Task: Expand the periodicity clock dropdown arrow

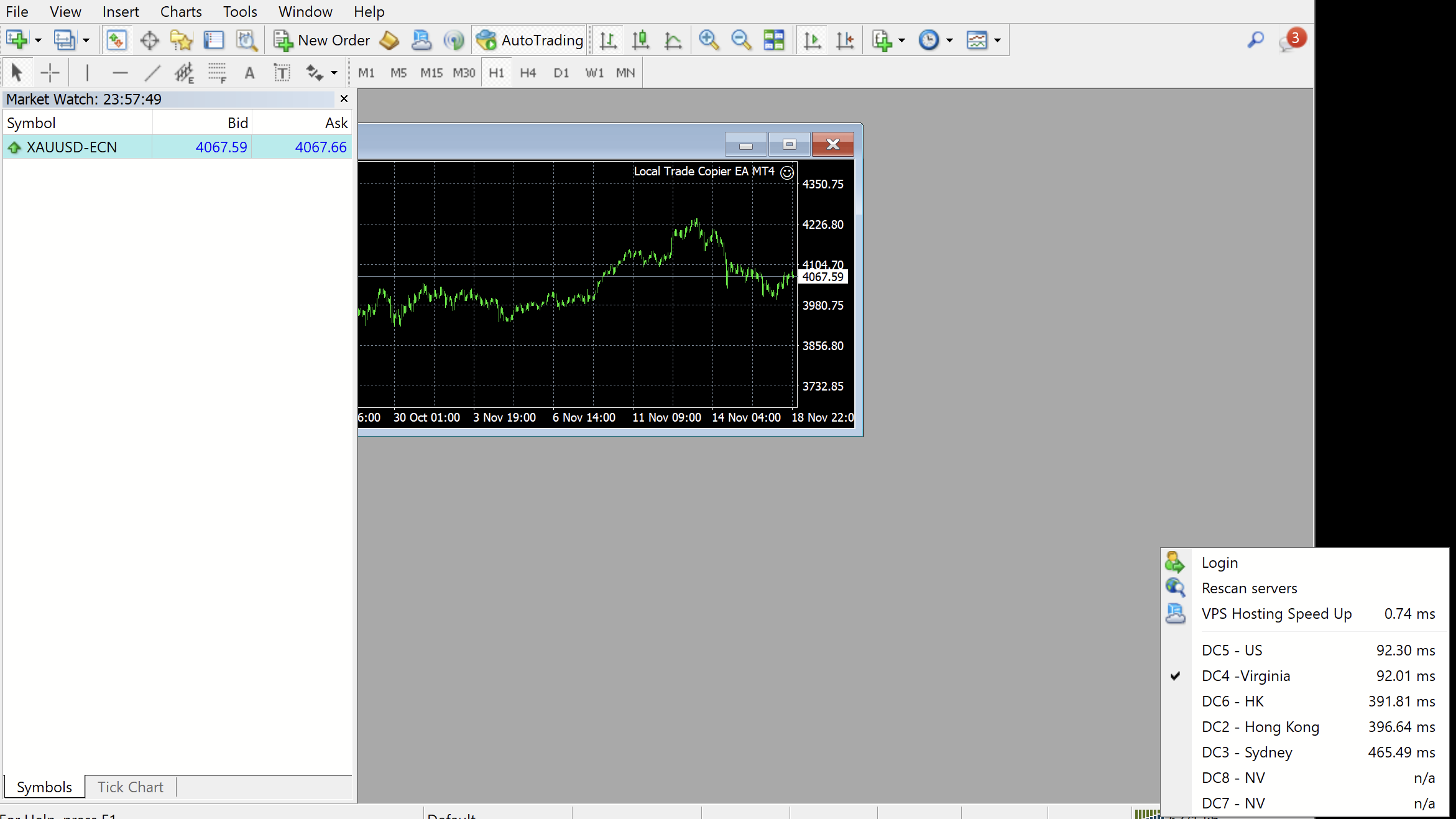Action: point(949,40)
